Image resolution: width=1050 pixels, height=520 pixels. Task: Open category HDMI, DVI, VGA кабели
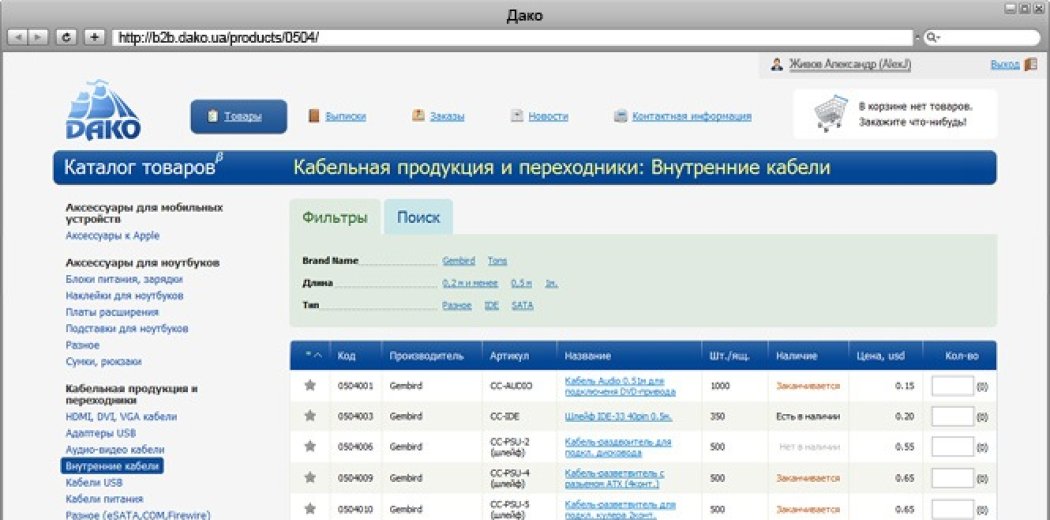(121, 416)
